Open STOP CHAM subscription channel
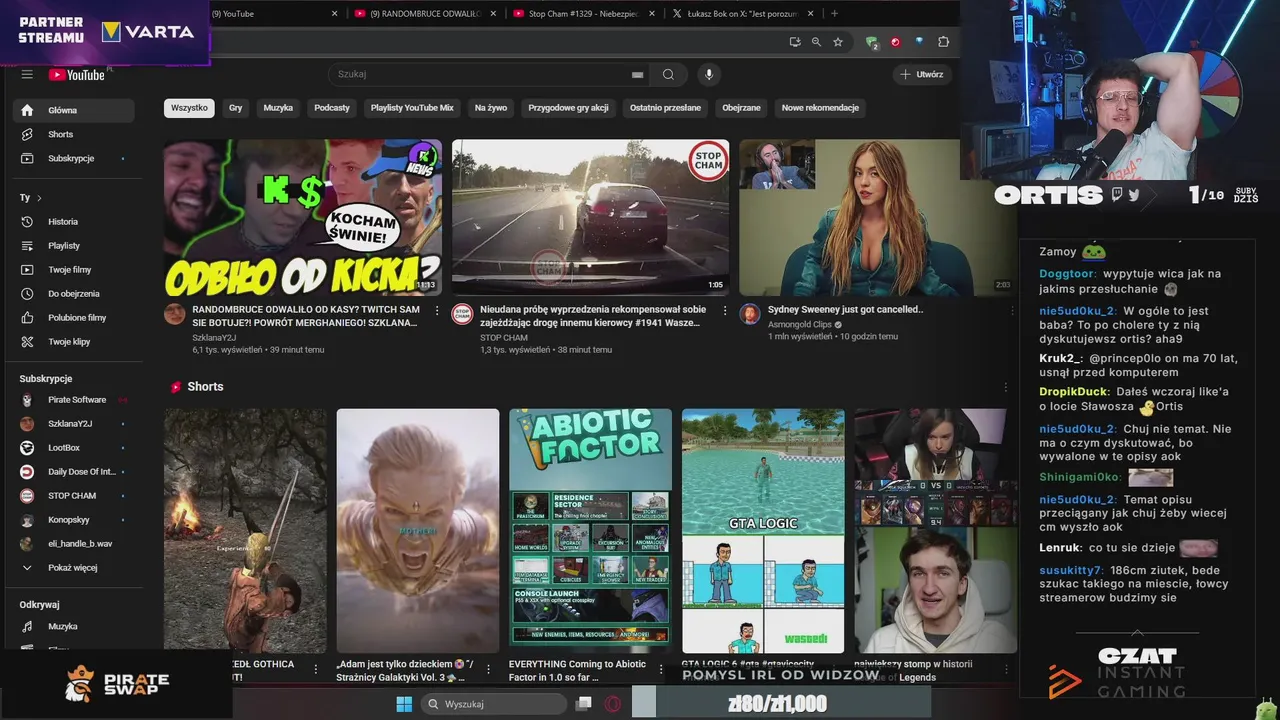Viewport: 1280px width, 720px height. 74,496
